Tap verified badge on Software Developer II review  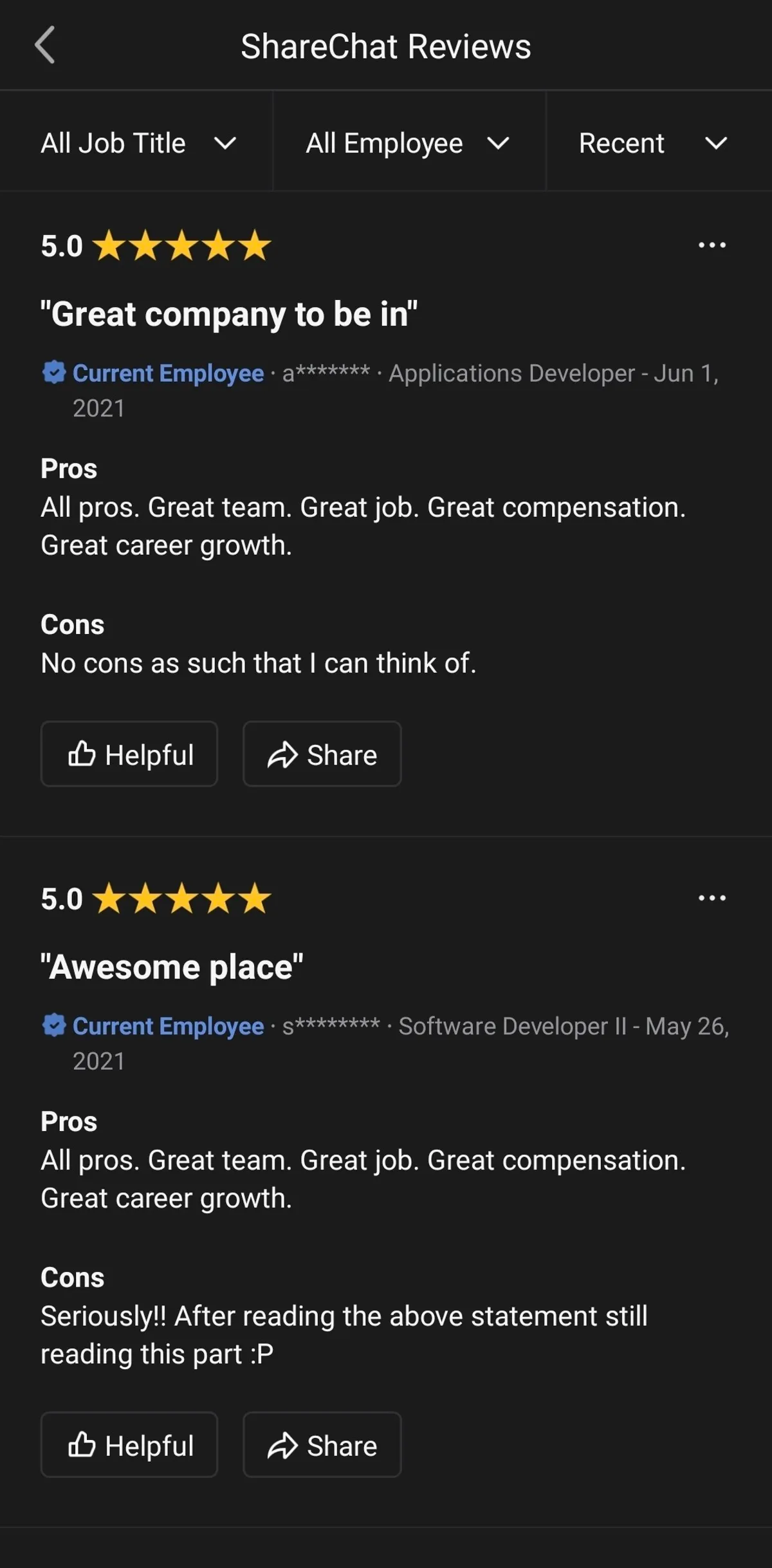(54, 1025)
